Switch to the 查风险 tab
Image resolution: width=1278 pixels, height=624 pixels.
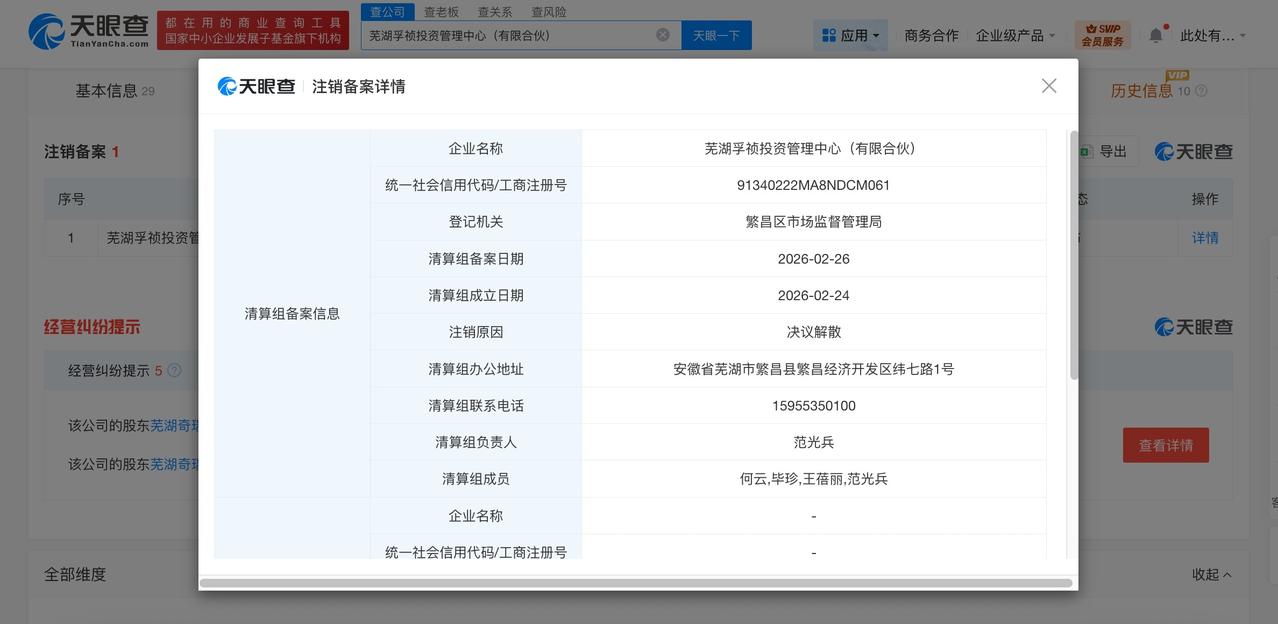pos(548,10)
